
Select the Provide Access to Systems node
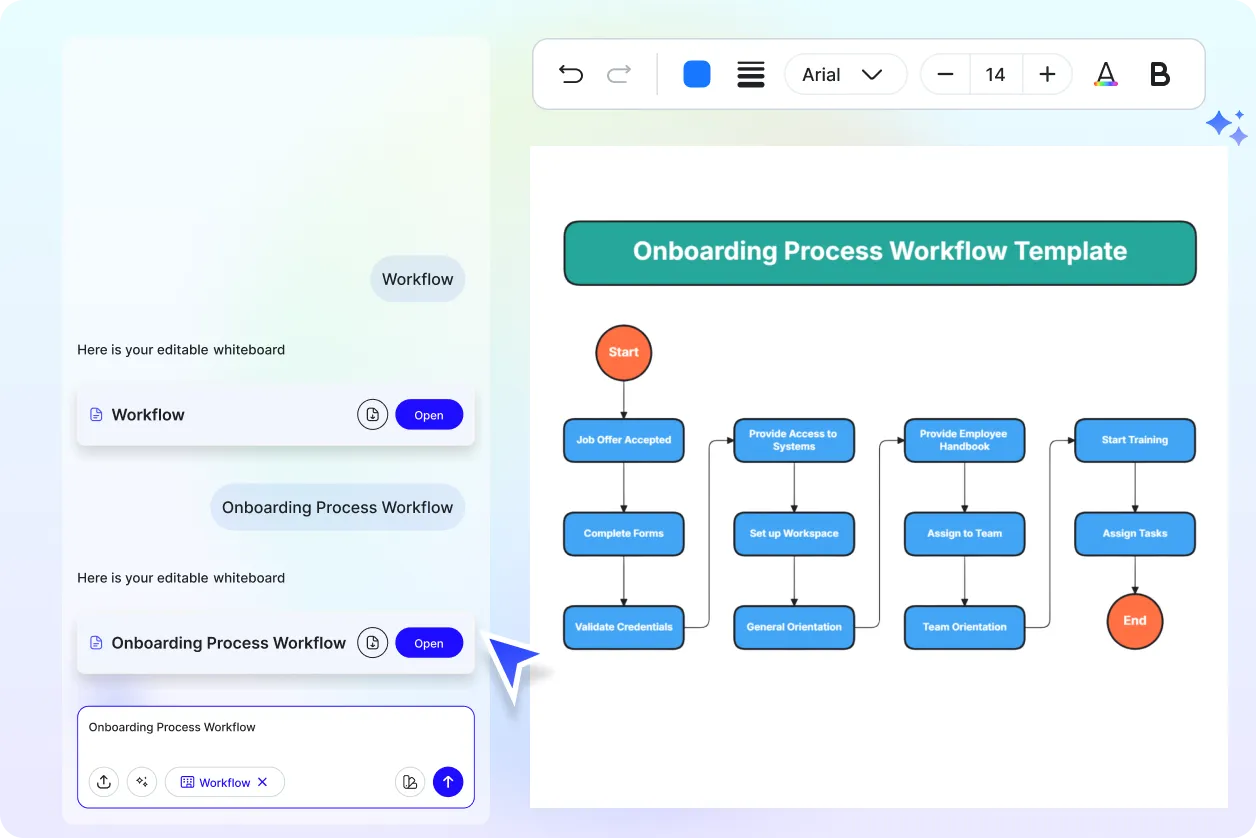[x=794, y=440]
